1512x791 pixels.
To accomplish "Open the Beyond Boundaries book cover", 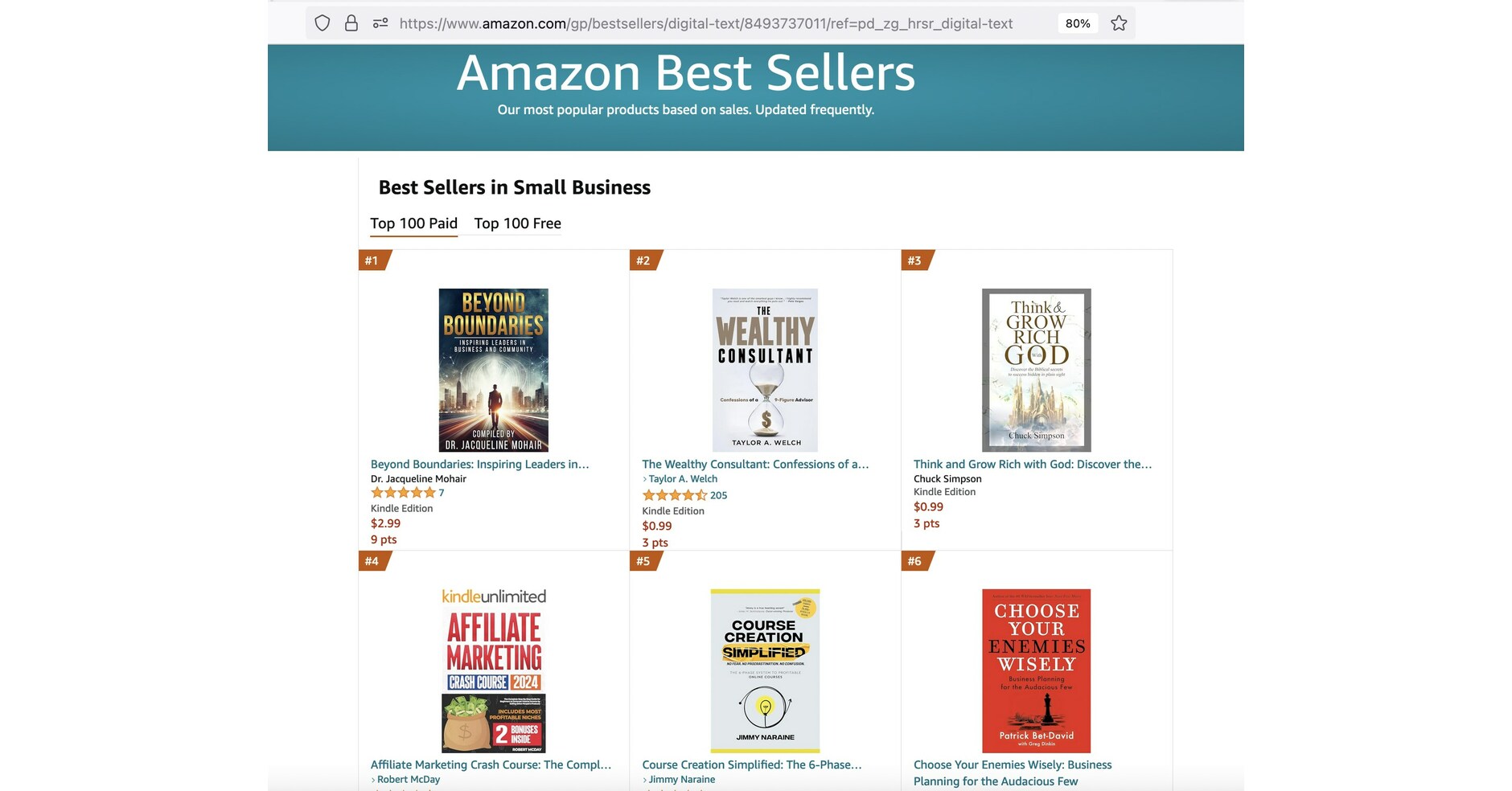I will 493,370.
